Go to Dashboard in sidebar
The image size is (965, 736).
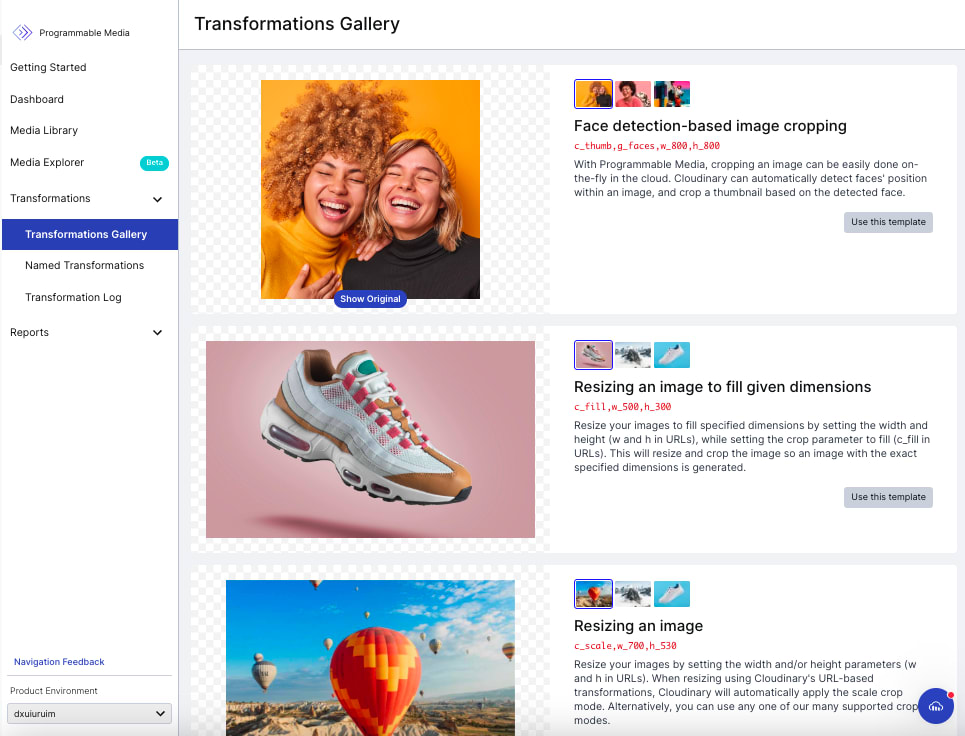pyautogui.click(x=37, y=99)
